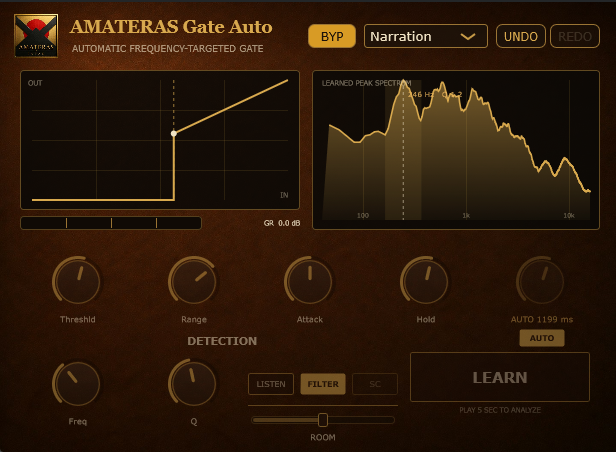Click the '10k' frequency axis label
Viewport: 616px width, 452px height.
click(569, 216)
